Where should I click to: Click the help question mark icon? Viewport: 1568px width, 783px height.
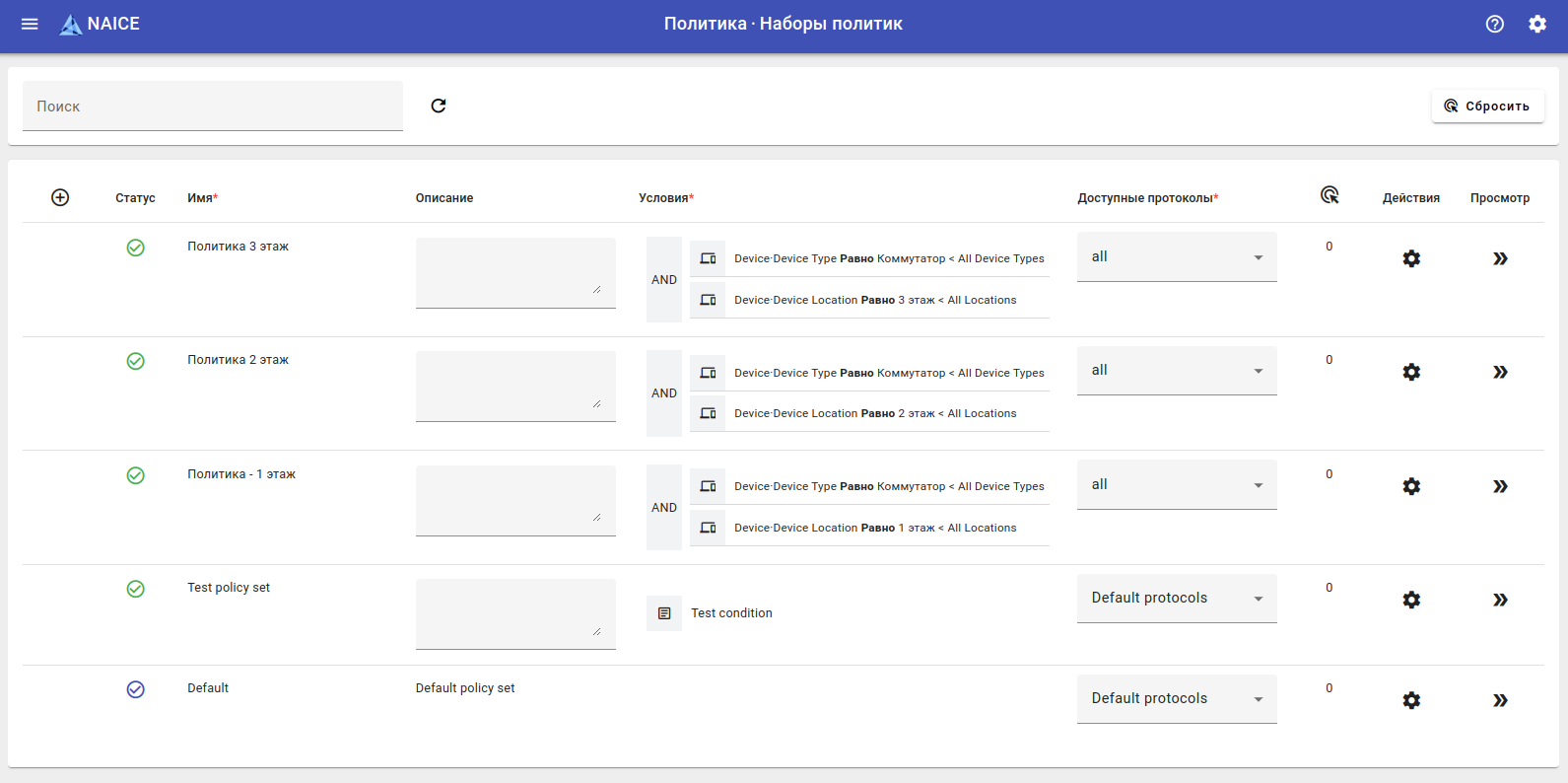click(1495, 24)
